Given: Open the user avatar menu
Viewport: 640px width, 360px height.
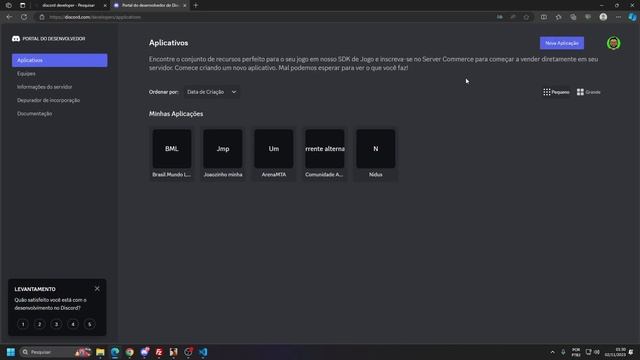Looking at the screenshot, I should tap(613, 43).
